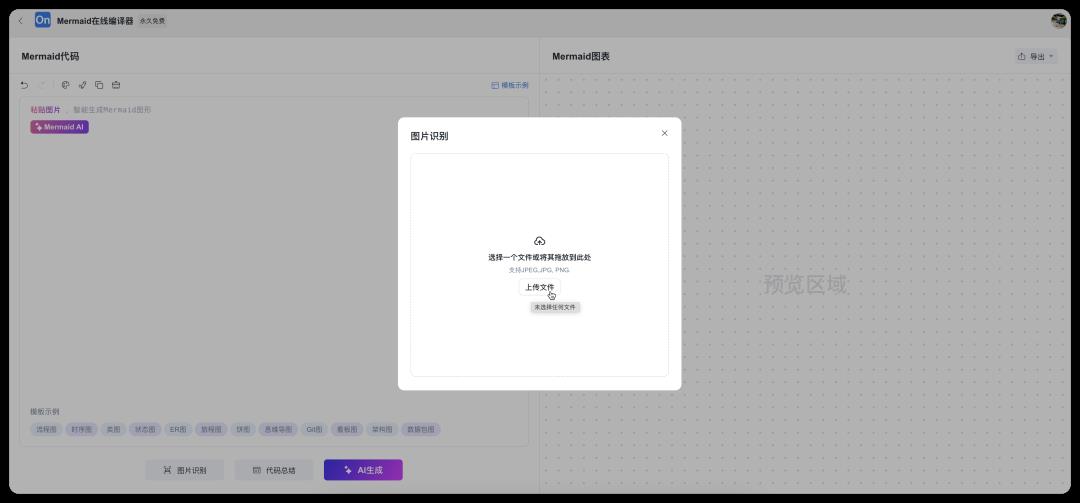Click the 永久免费 badge
Viewport: 1080px width, 503px height.
[x=152, y=21]
